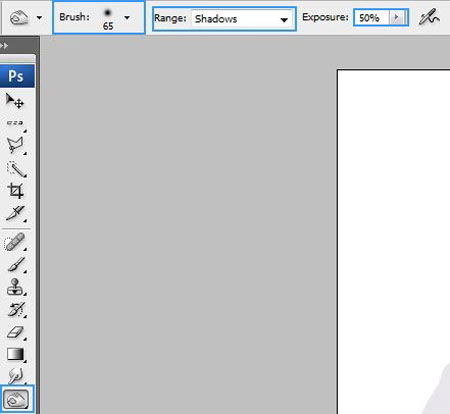Select the Brush tool
The height and width of the screenshot is (414, 450).
(15, 265)
